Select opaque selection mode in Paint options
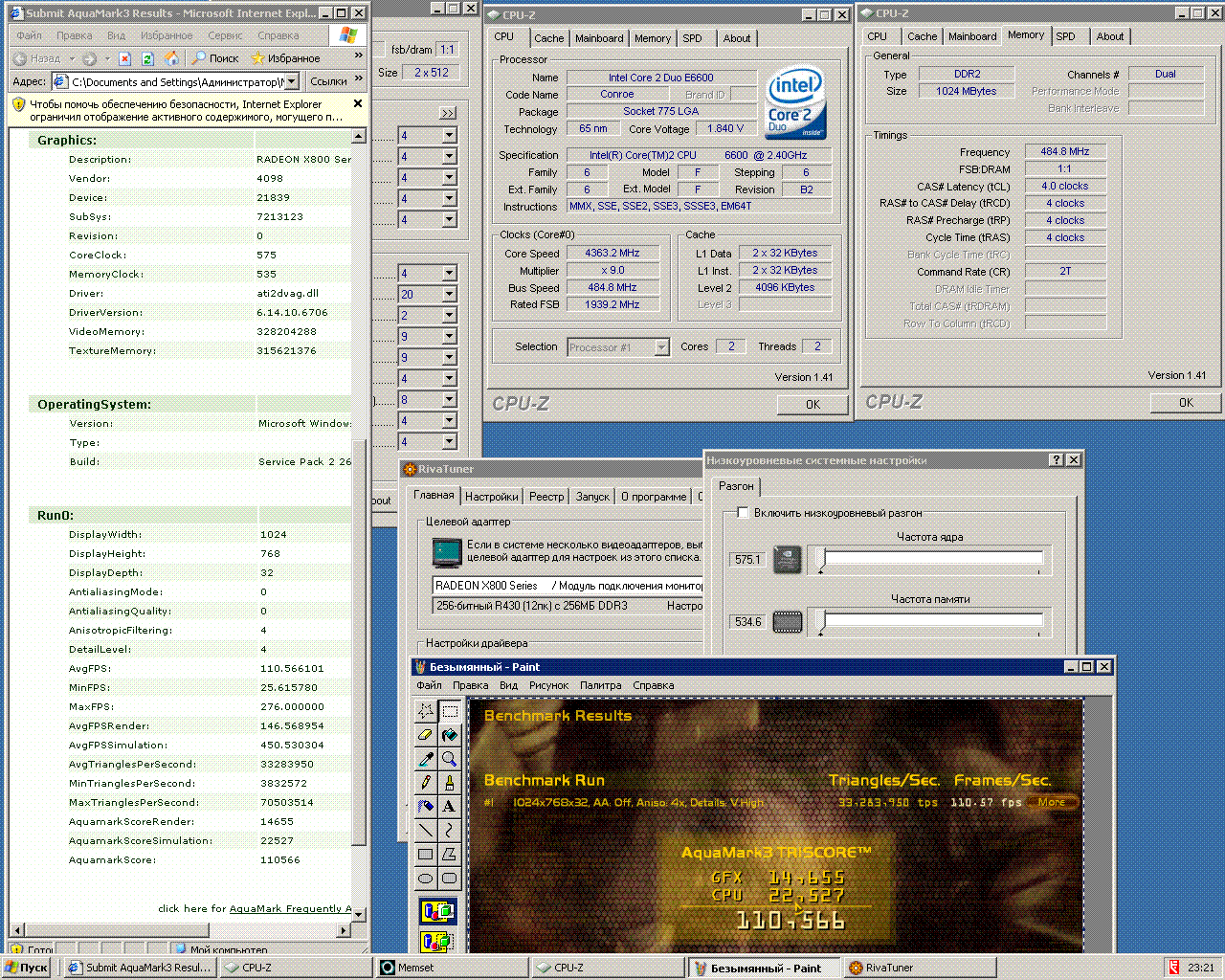The image size is (1225, 980). [437, 912]
